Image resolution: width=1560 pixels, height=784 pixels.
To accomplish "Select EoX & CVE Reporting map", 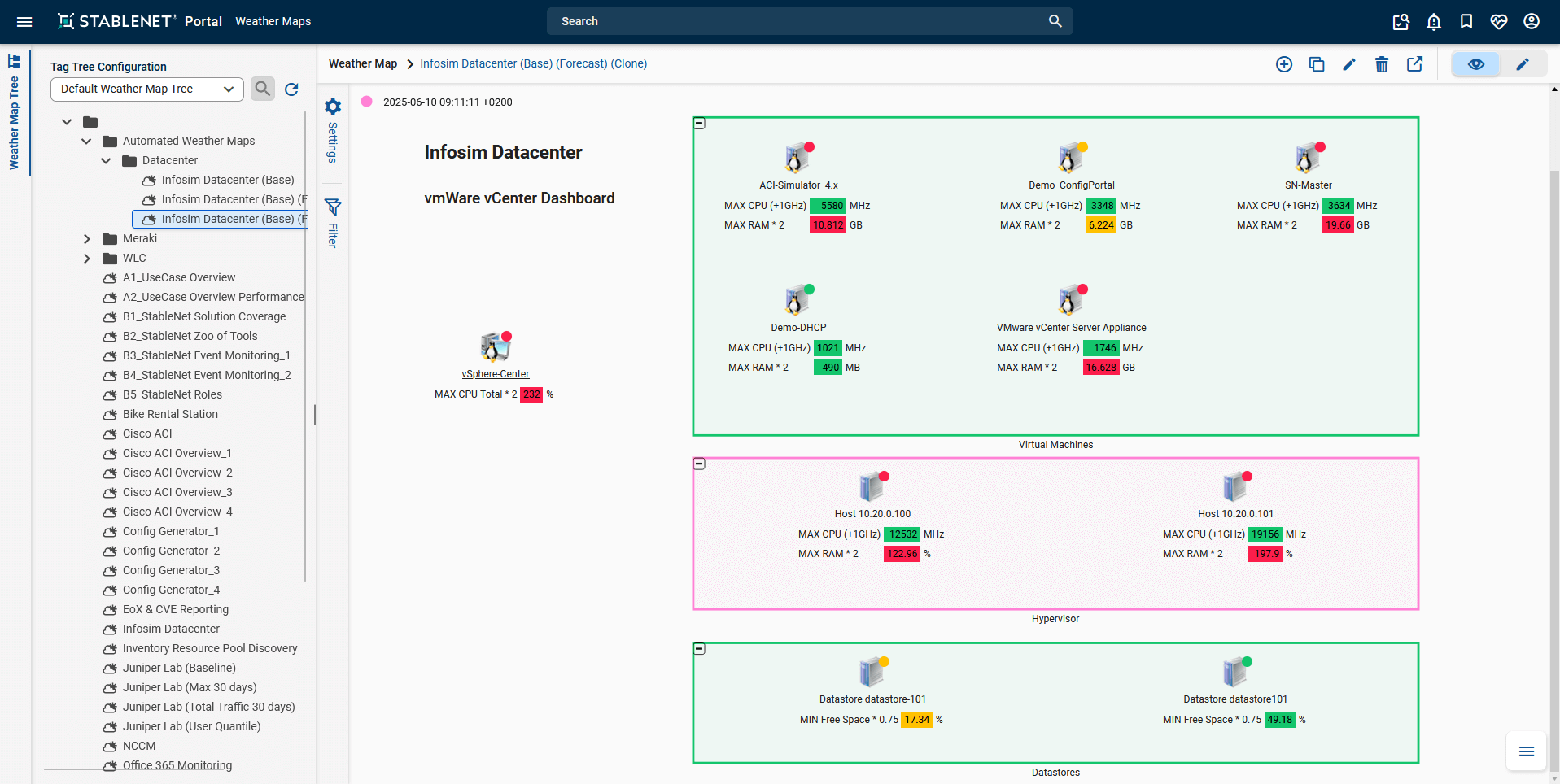I will point(176,609).
